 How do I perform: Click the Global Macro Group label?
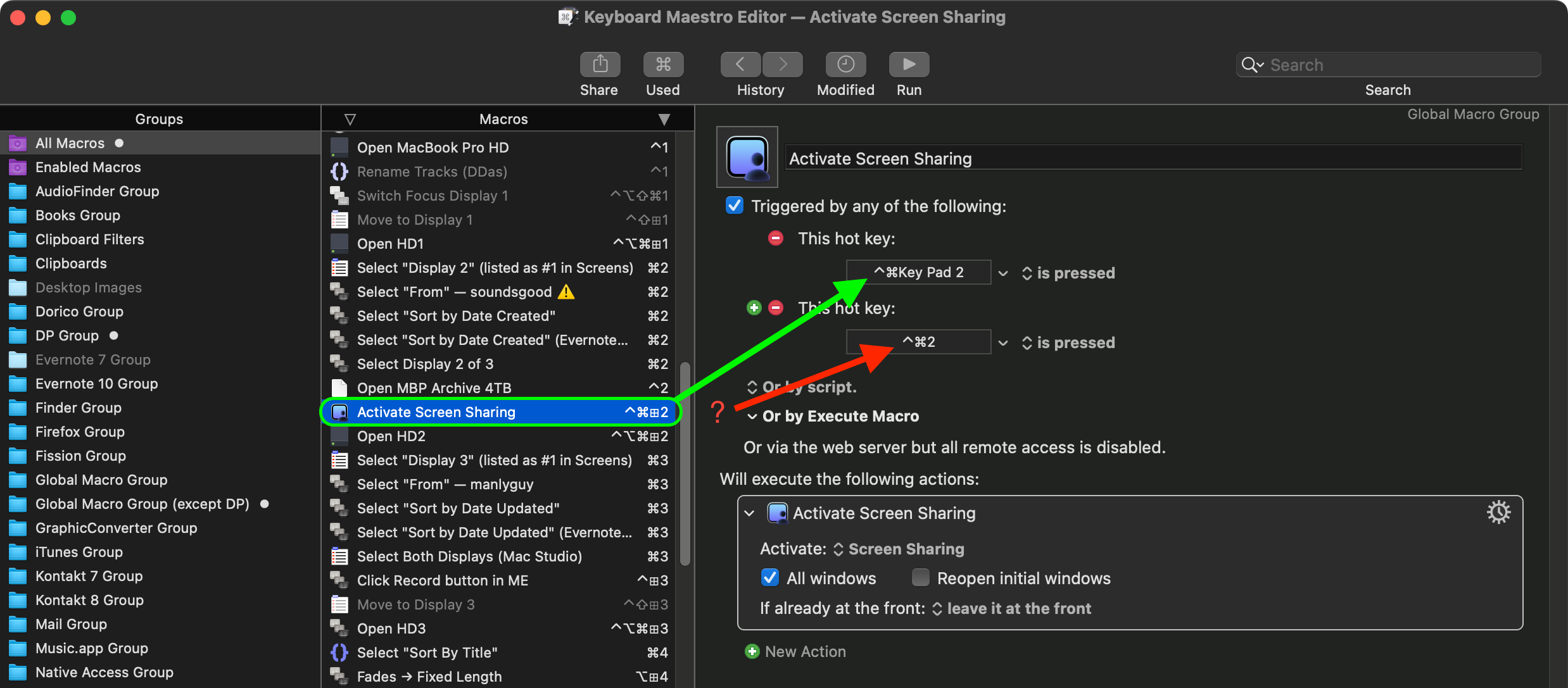(1473, 115)
